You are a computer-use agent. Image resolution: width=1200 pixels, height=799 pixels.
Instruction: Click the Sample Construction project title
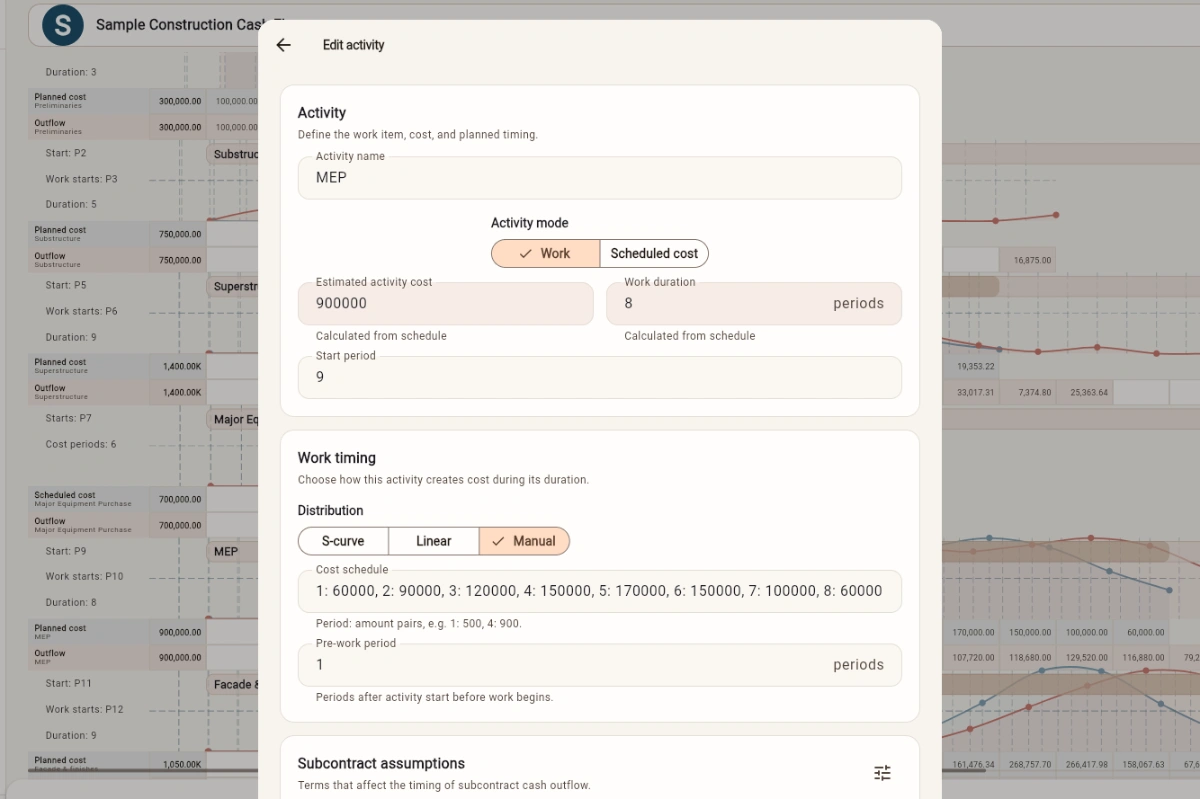pos(178,25)
